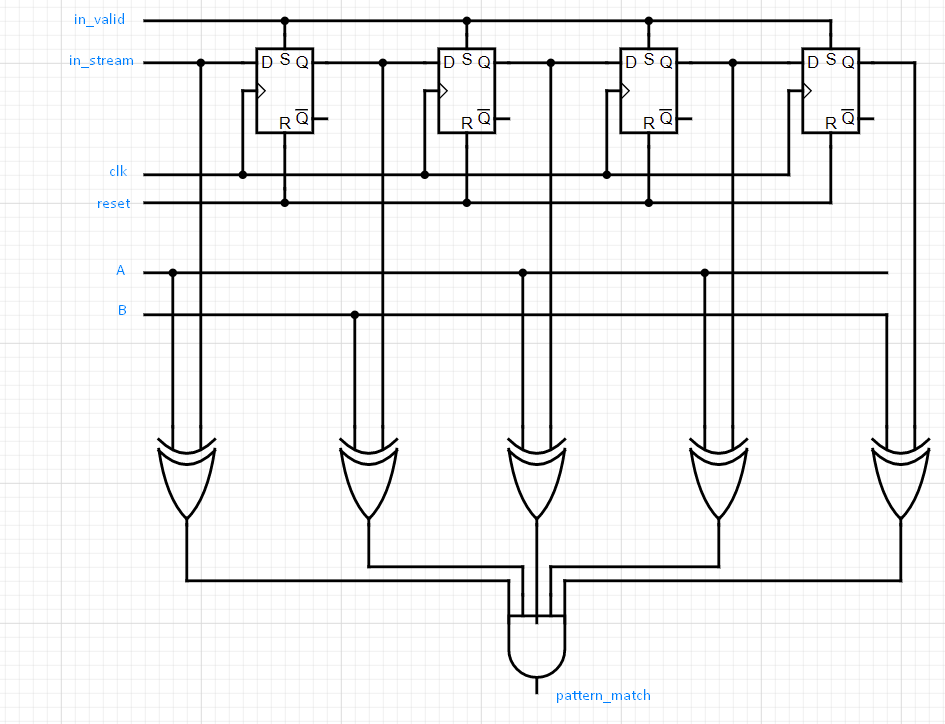The width and height of the screenshot is (945, 724).
Task: Select the rightmost D flip-flop
Action: point(830,90)
